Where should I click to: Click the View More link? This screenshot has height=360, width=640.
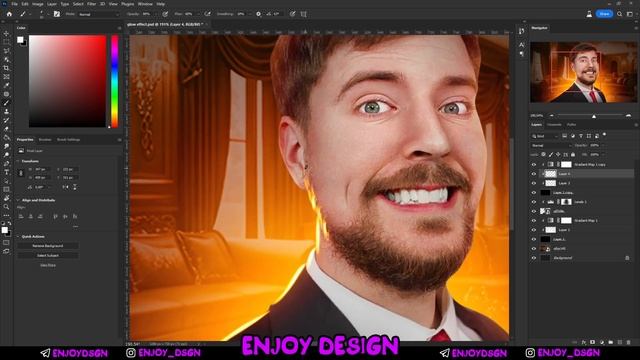[x=48, y=265]
